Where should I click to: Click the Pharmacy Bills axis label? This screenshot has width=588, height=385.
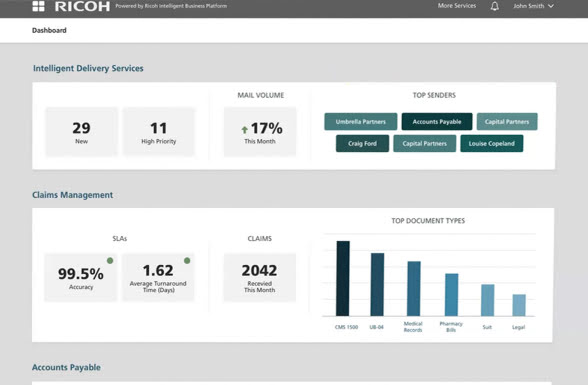(x=451, y=327)
